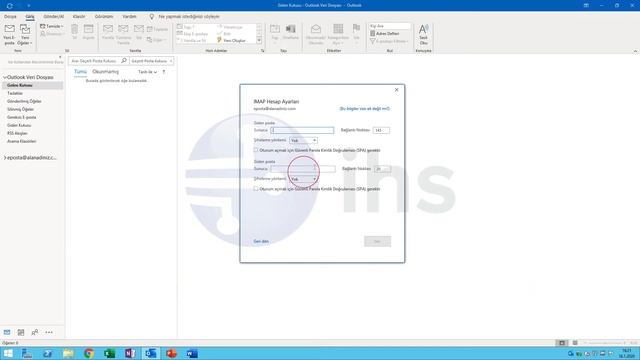The image size is (640, 360).
Task: Open the Tarih ile sort dropdown
Action: pos(147,72)
